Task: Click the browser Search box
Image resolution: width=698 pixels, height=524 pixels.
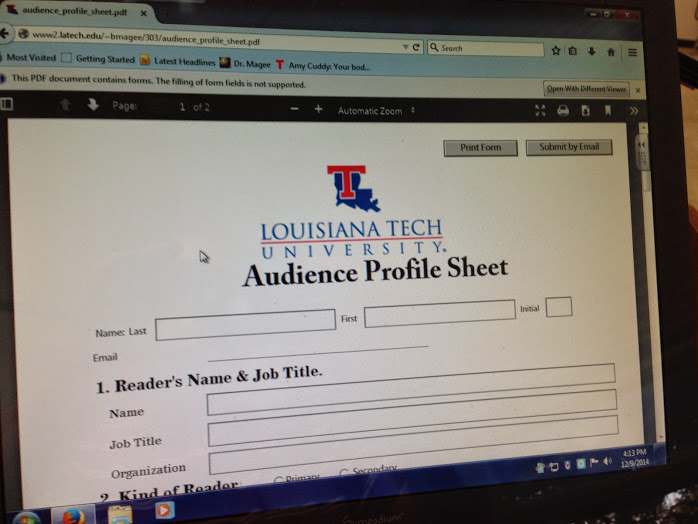Action: pos(486,49)
